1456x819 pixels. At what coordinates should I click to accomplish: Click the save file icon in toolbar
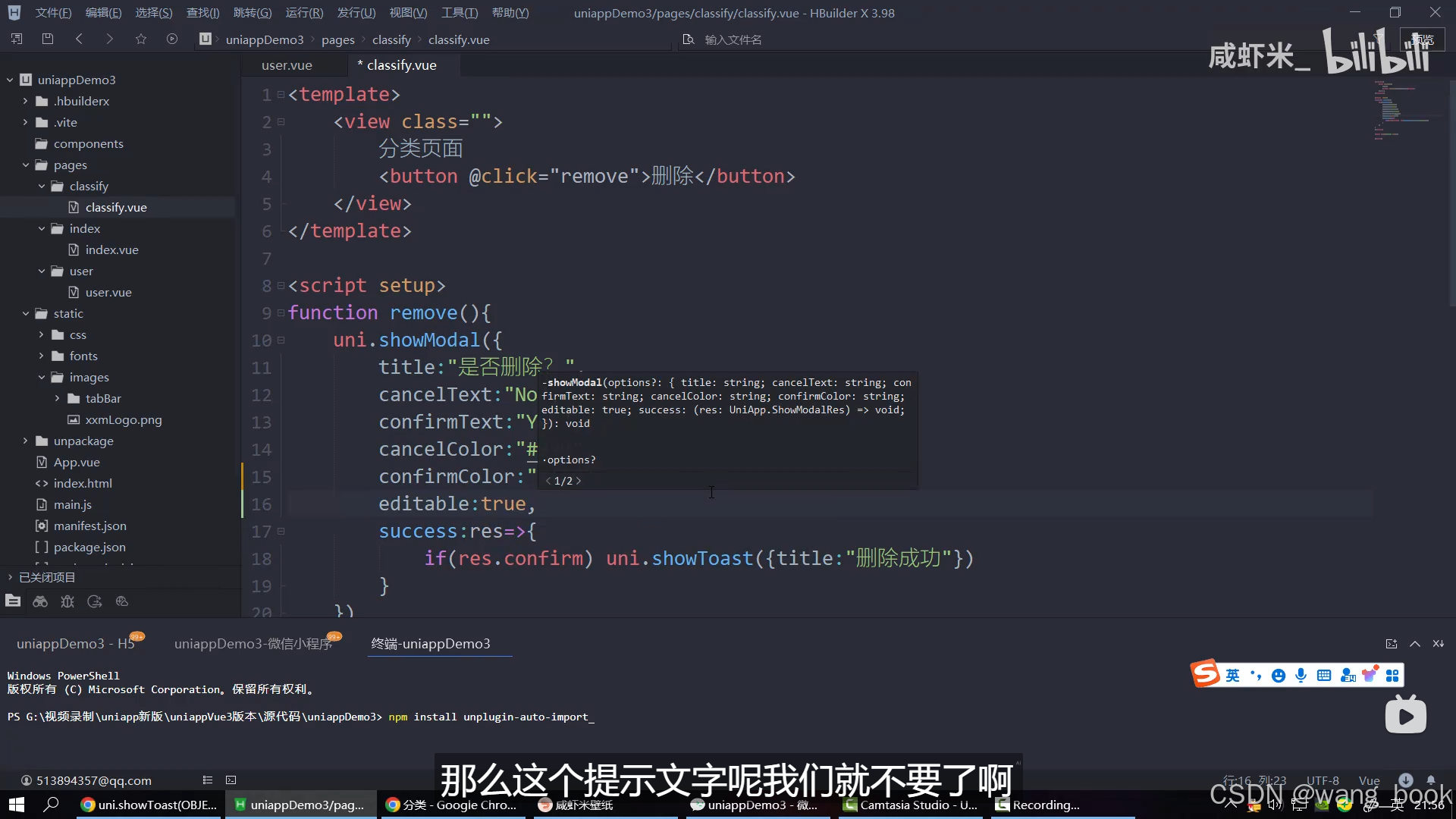point(47,39)
